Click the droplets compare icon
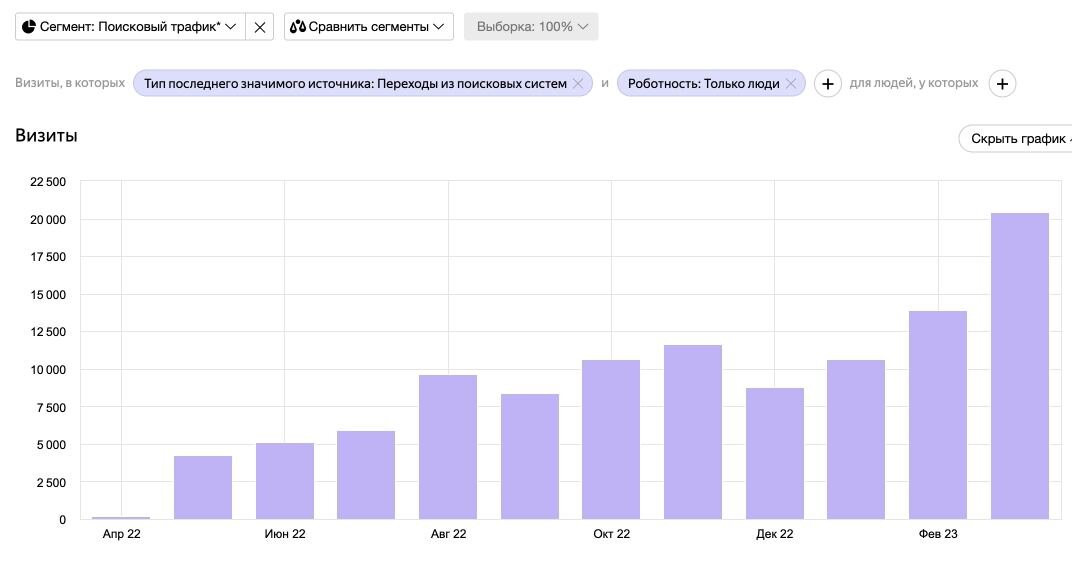This screenshot has width=1072, height=565. [x=297, y=27]
